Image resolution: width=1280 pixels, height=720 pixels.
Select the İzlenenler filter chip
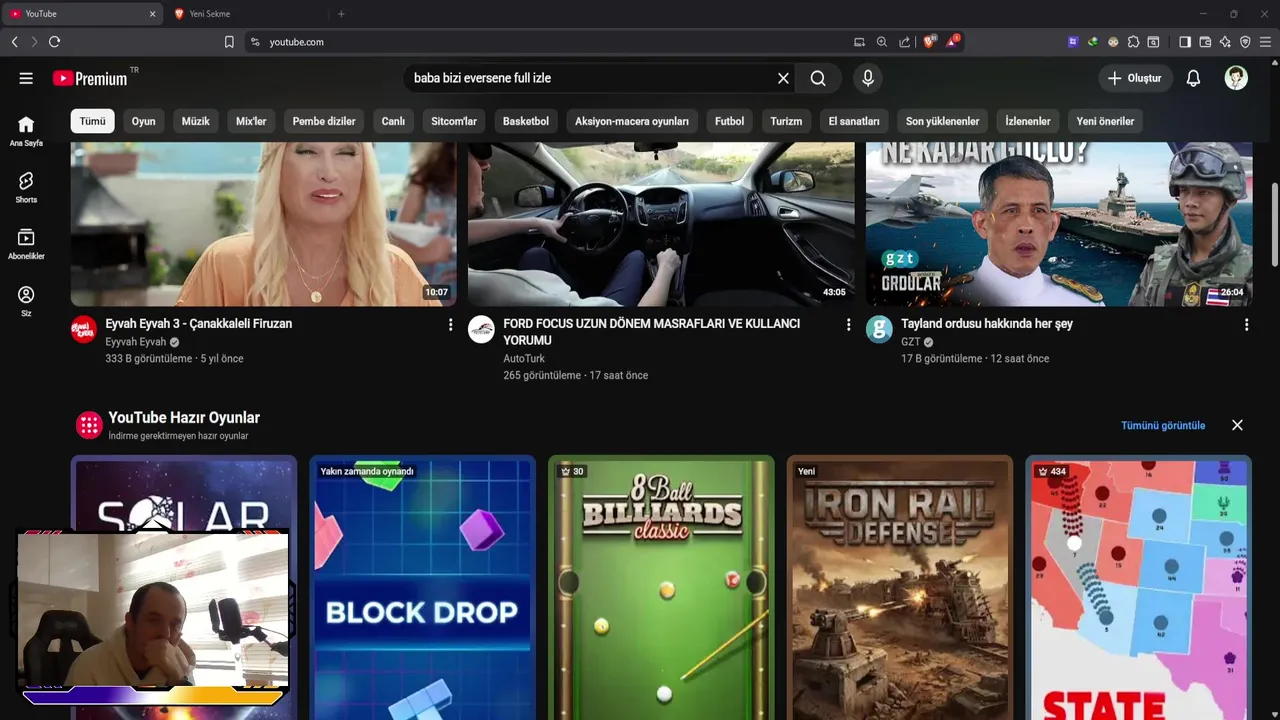click(x=1028, y=121)
